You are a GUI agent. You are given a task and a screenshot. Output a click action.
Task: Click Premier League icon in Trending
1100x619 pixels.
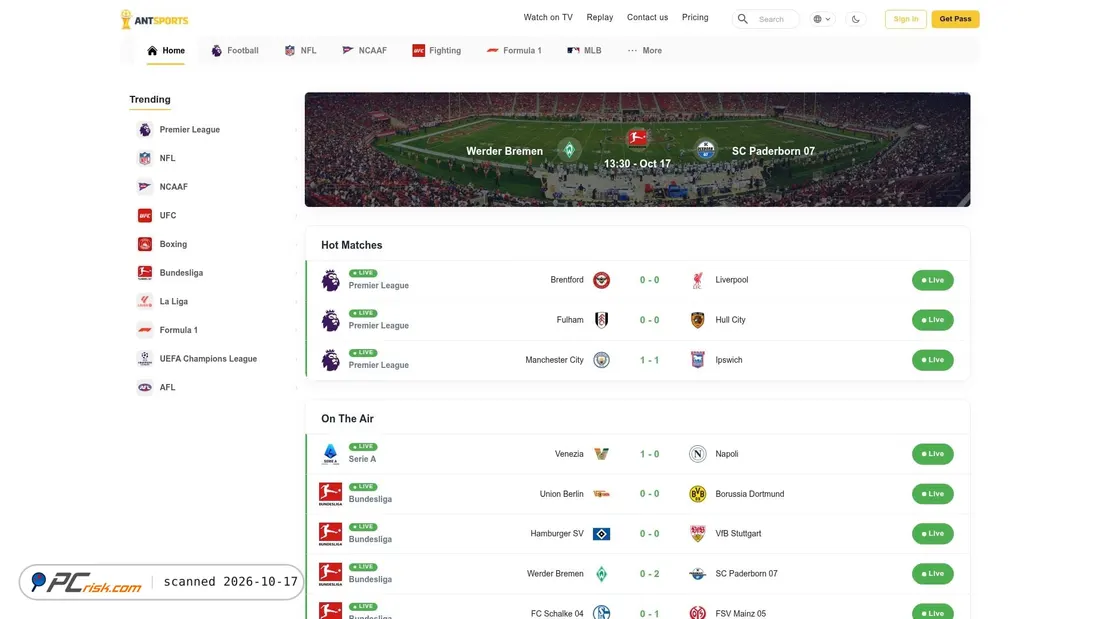pos(145,130)
